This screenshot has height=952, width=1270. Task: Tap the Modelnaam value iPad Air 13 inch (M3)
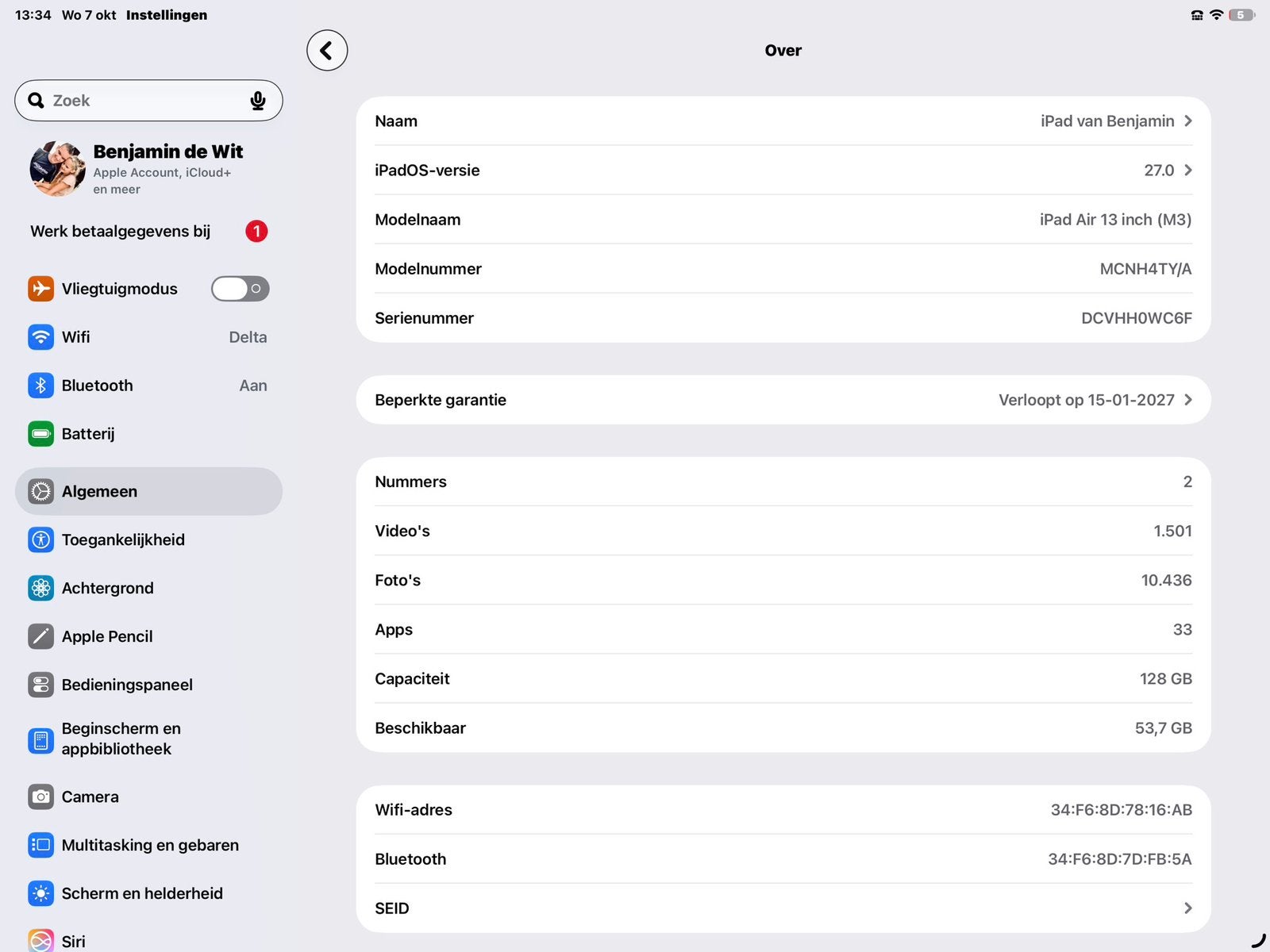[1116, 220]
